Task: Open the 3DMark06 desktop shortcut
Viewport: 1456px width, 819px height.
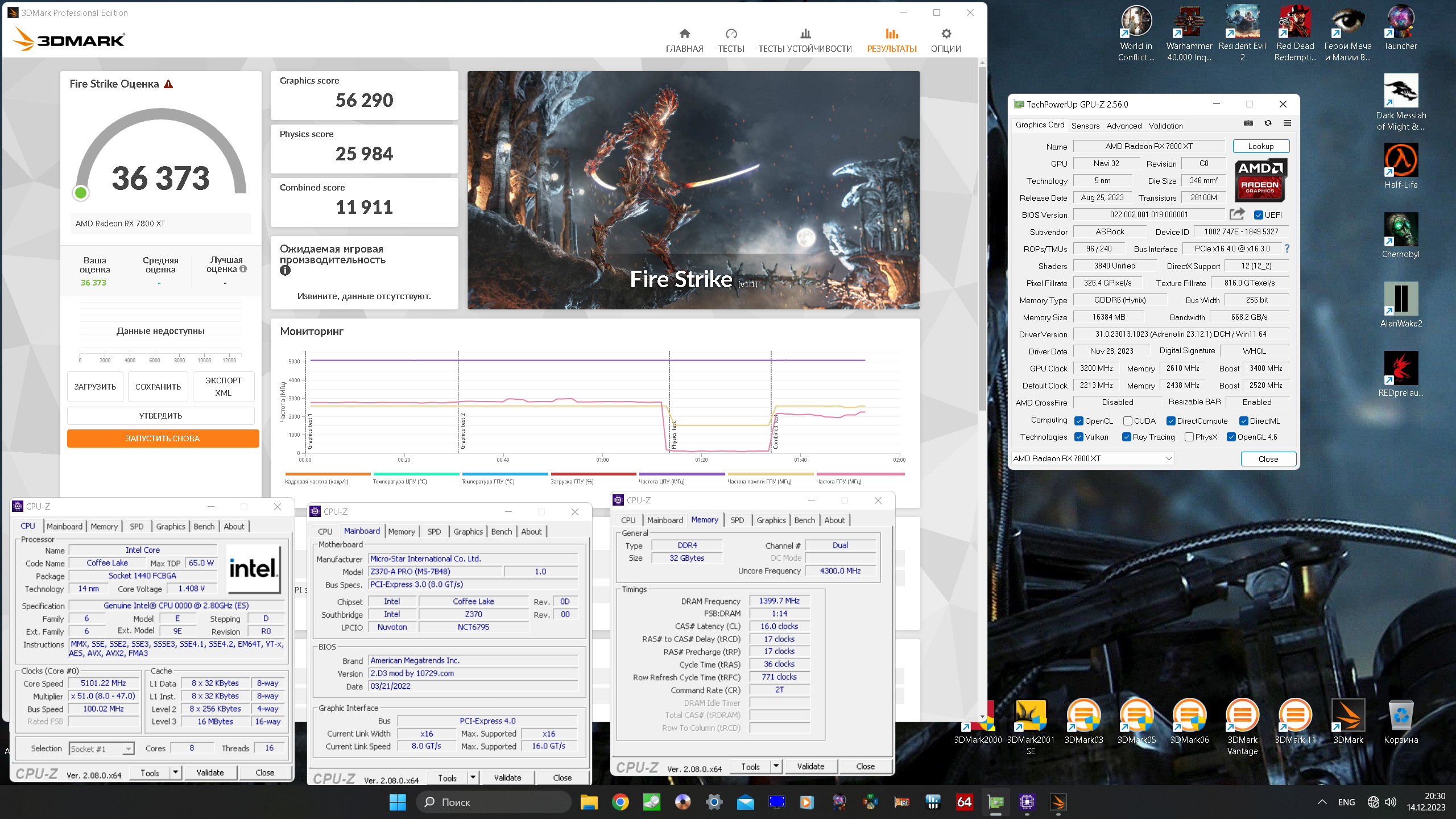Action: pyautogui.click(x=1189, y=721)
